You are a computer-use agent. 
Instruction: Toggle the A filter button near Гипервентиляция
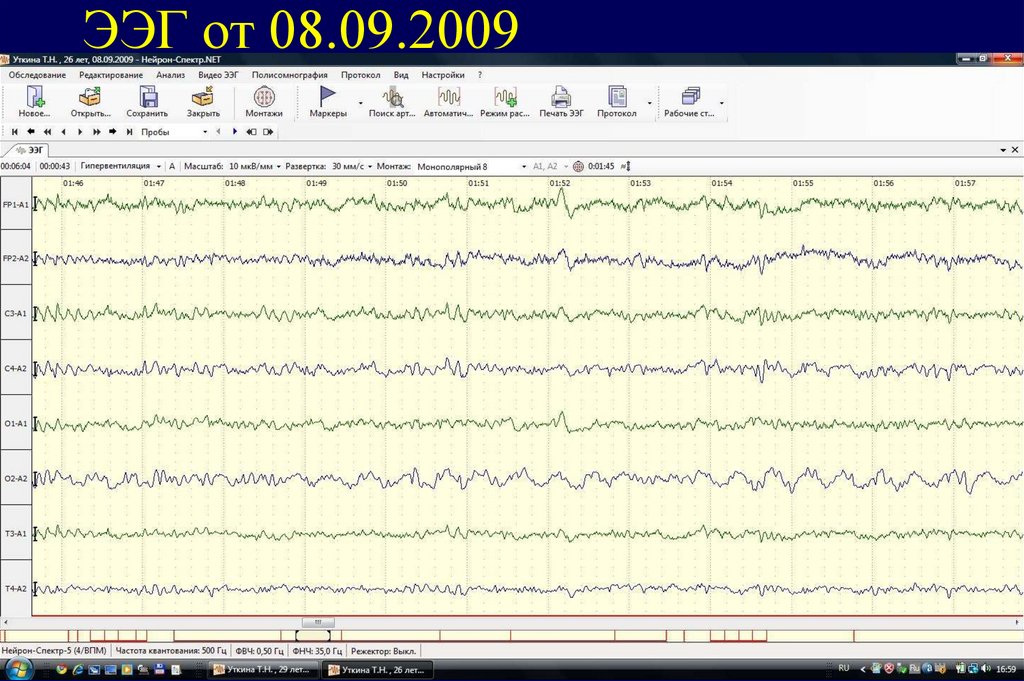coord(173,166)
